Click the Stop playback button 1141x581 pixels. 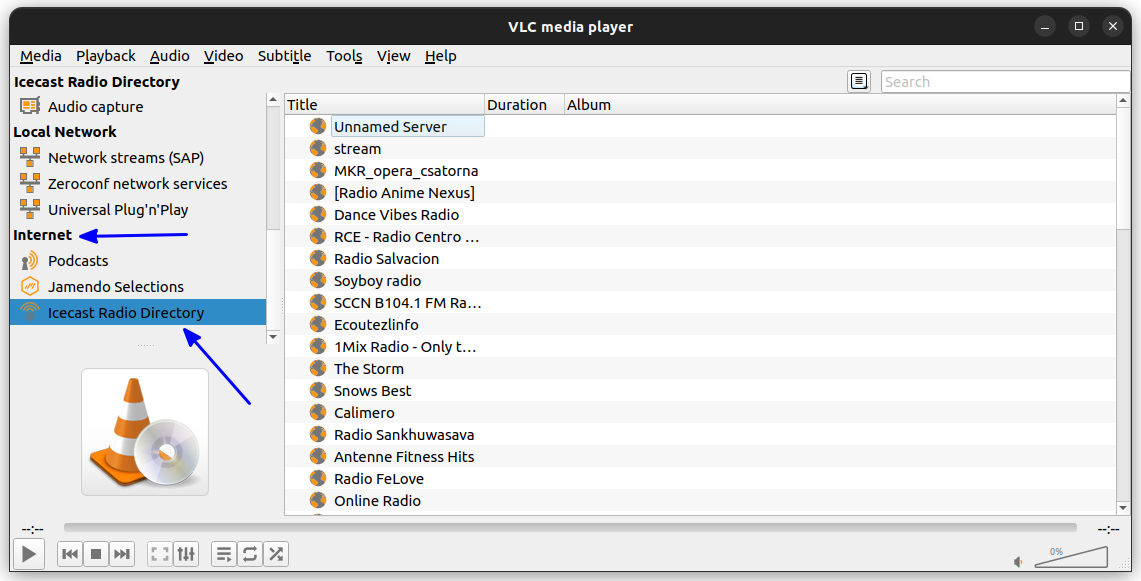pyautogui.click(x=96, y=553)
